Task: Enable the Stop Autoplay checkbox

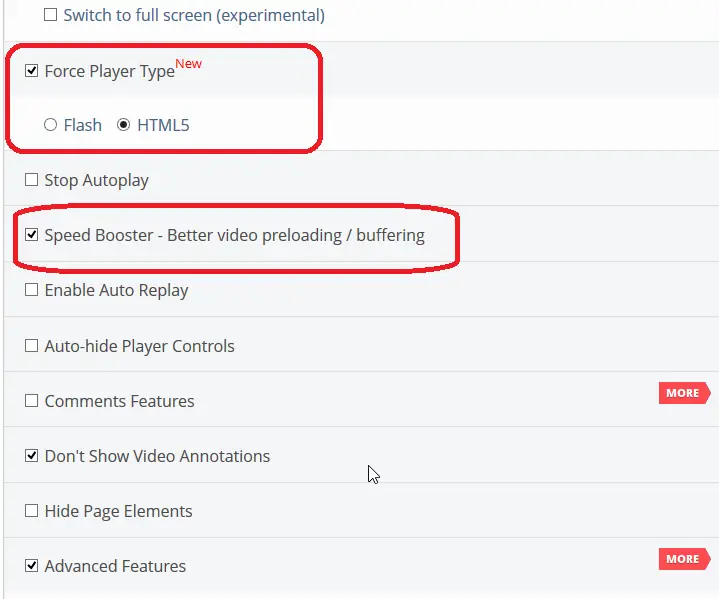Action: [32, 181]
